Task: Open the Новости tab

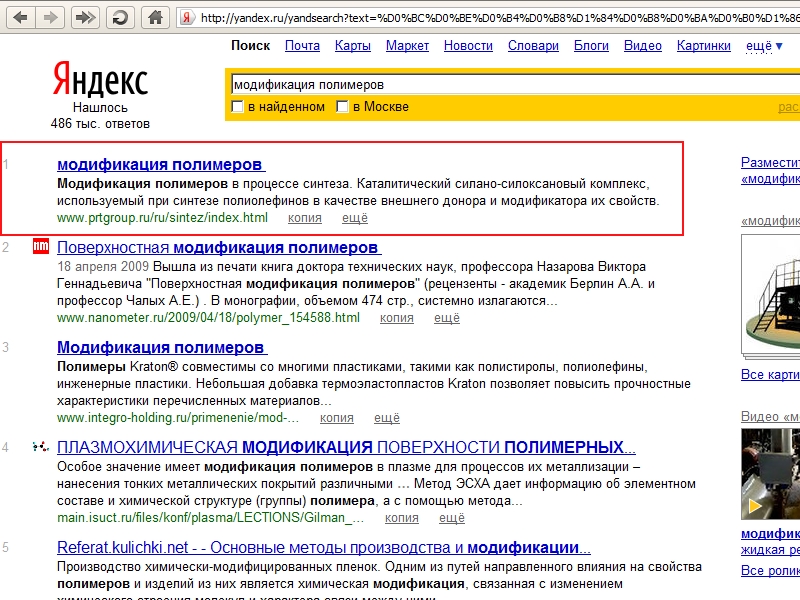Action: click(468, 45)
